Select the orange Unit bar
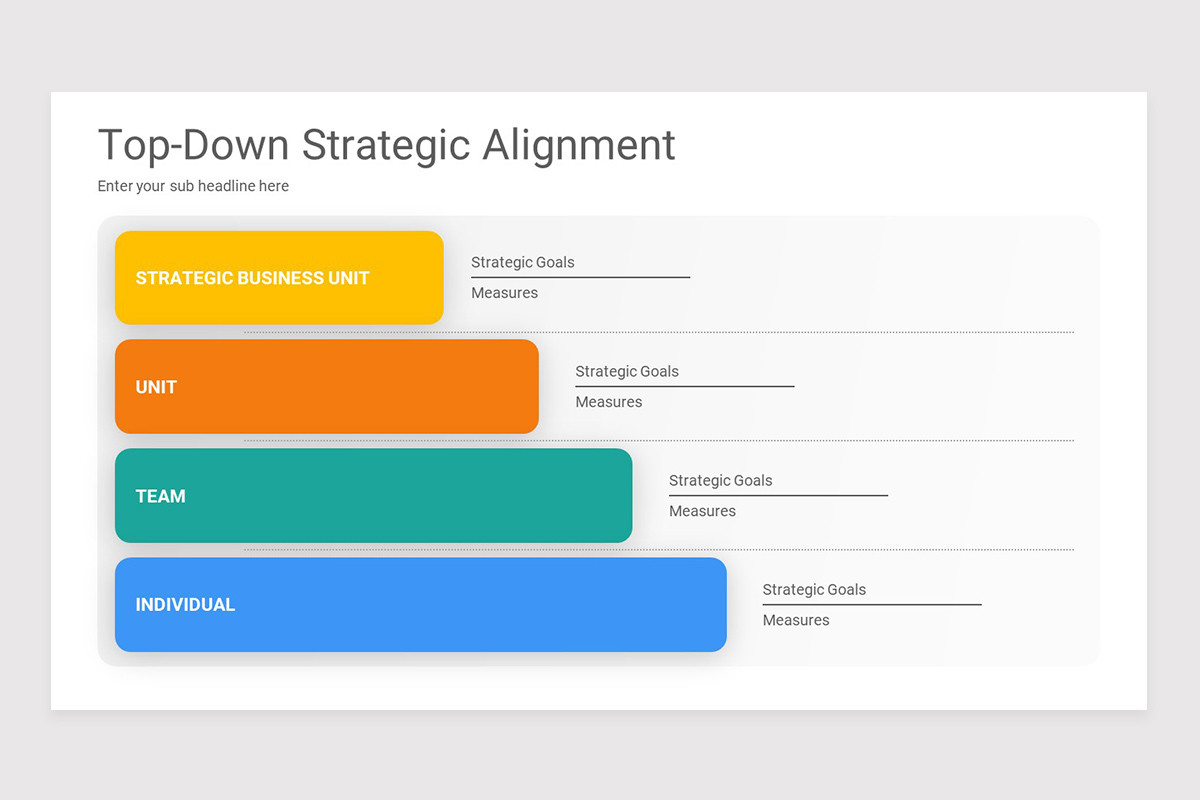 click(326, 386)
